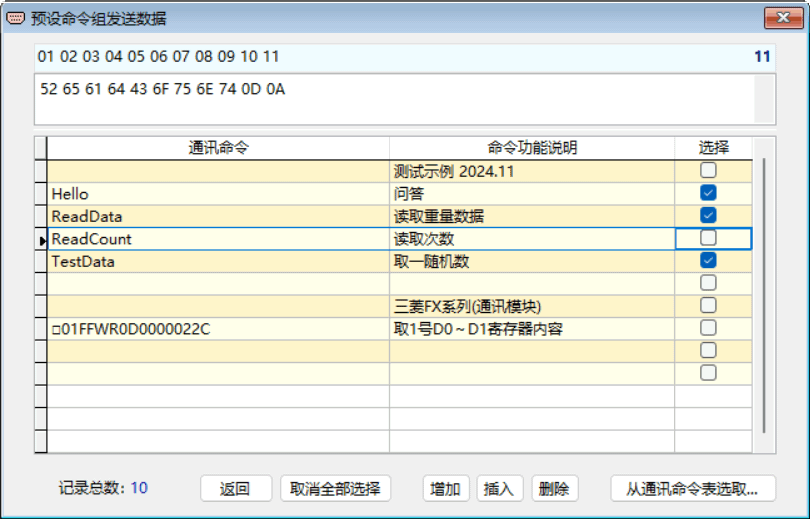Click the 插入 button
The height and width of the screenshot is (519, 810).
(500, 488)
